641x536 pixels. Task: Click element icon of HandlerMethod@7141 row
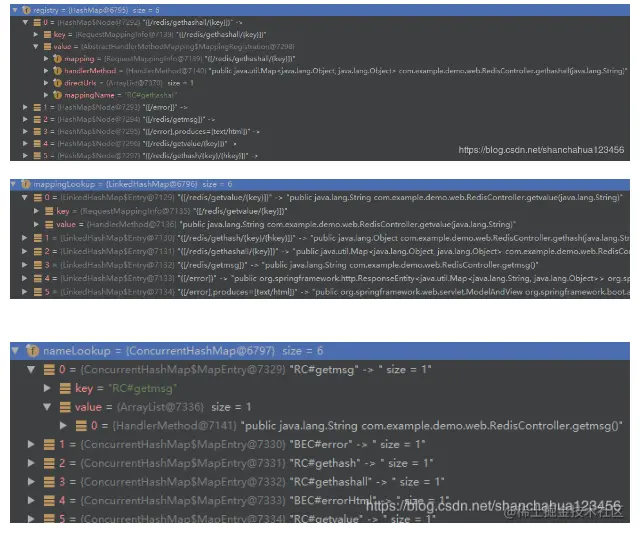(81, 426)
